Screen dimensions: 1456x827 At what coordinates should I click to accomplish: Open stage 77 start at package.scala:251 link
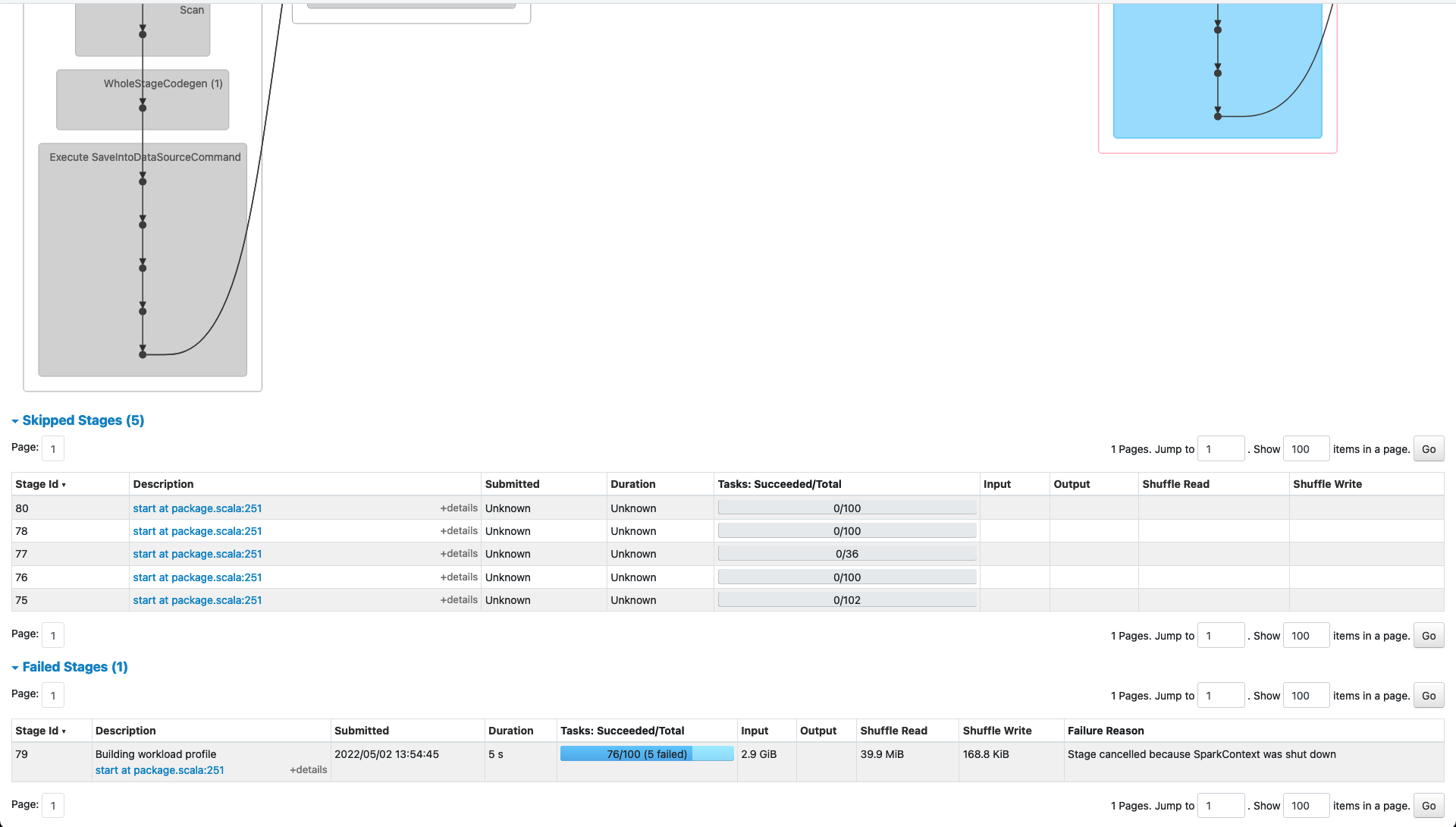tap(197, 554)
